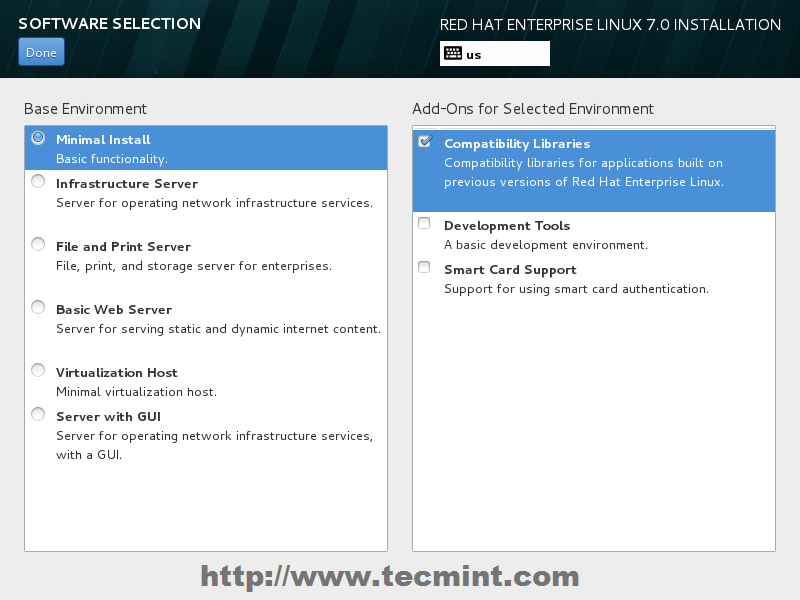800x600 pixels.
Task: Check the Smart Card Support add-on
Action: [423, 267]
